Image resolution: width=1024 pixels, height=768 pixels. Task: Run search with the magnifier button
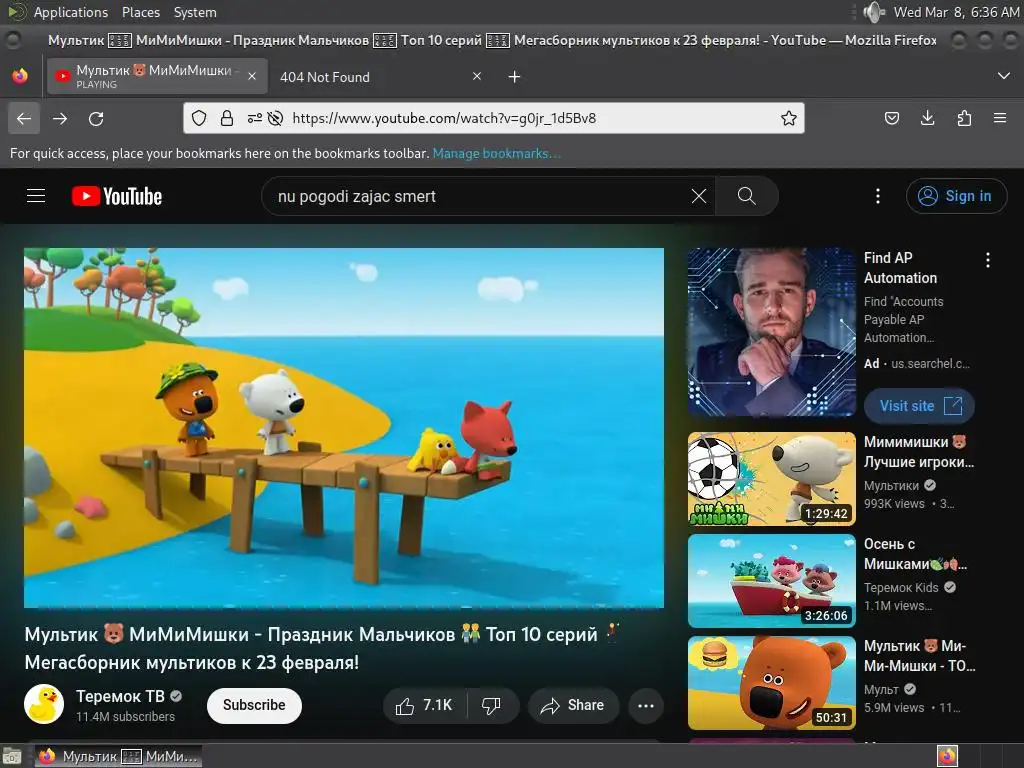click(746, 196)
